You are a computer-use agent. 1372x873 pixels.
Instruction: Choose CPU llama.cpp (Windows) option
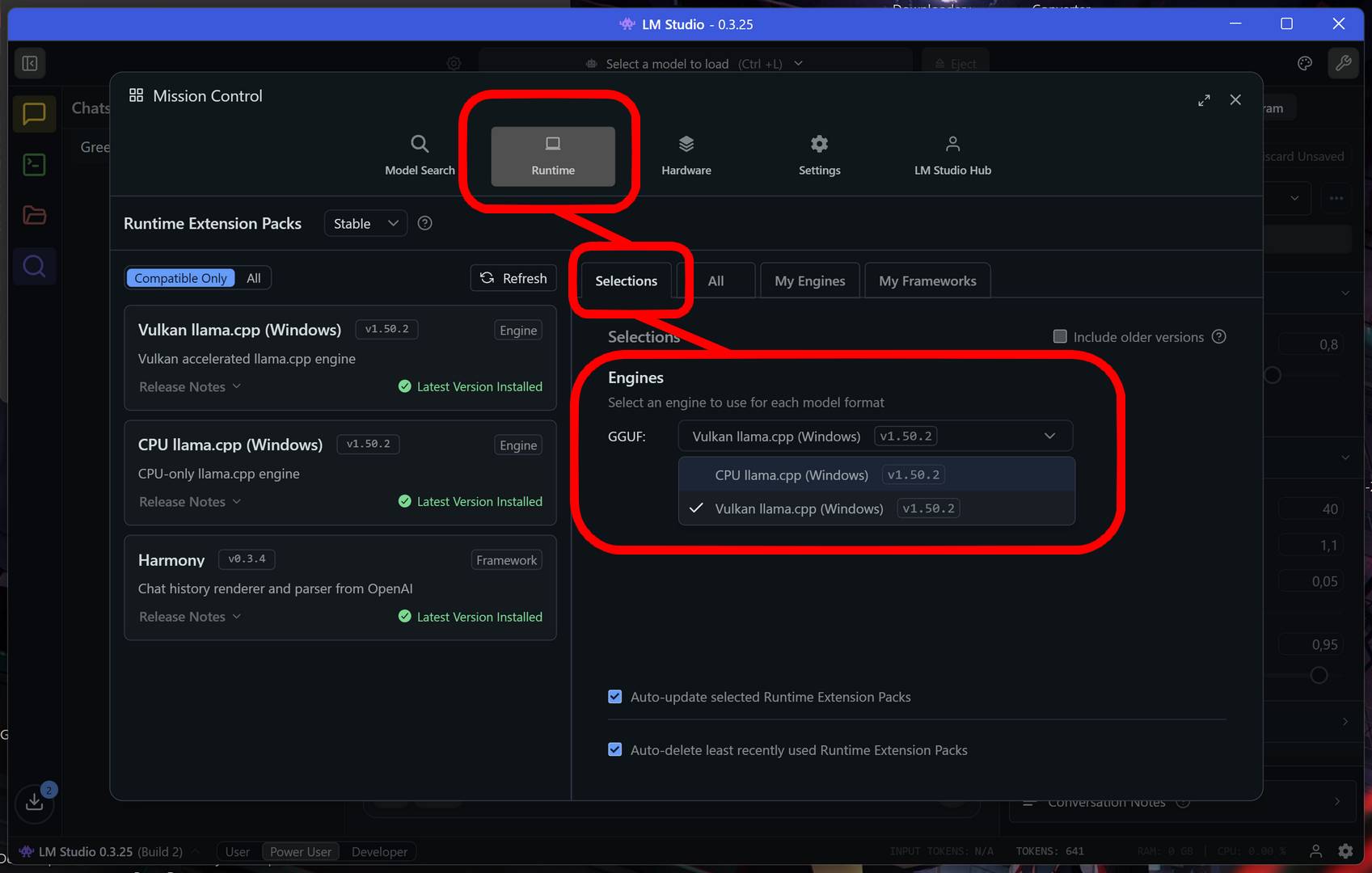[876, 474]
